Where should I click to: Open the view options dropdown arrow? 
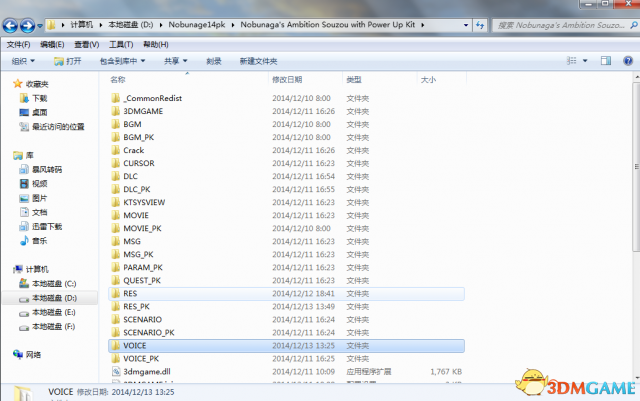click(585, 61)
